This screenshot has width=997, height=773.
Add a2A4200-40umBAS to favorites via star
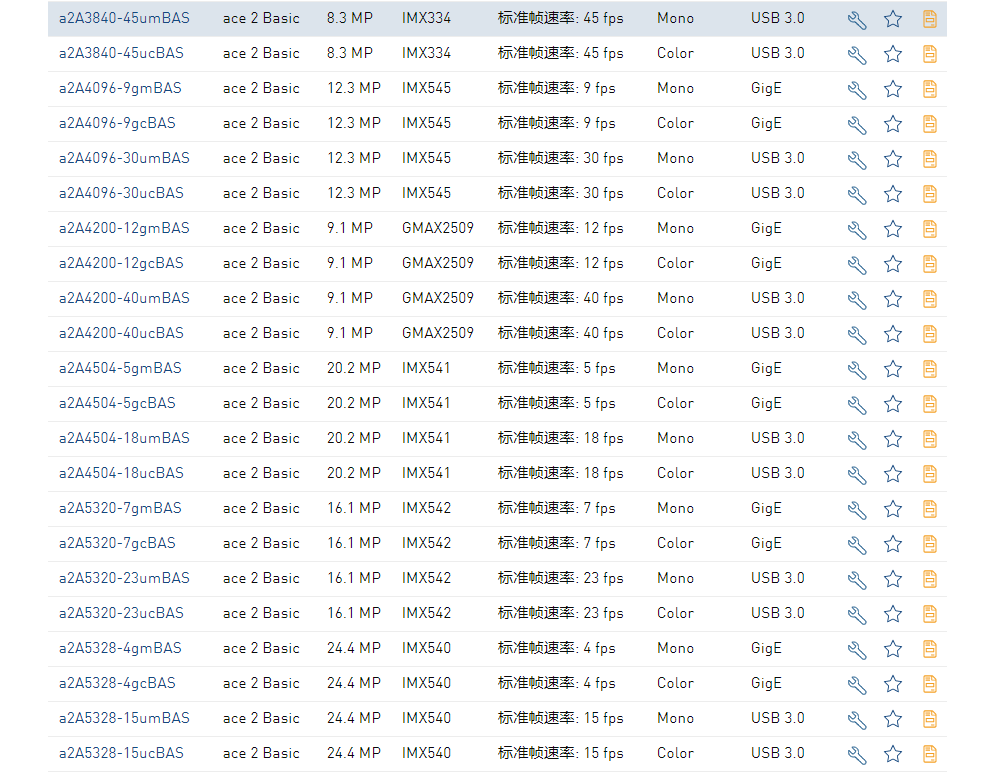click(x=893, y=299)
